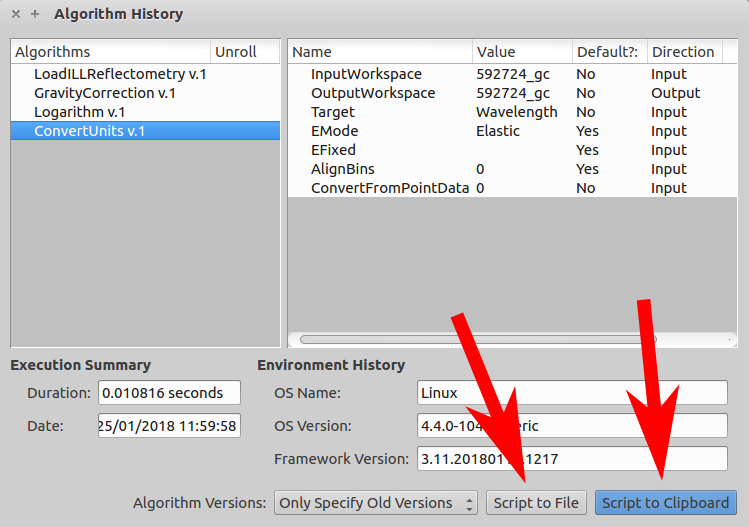Click the Duration field

pyautogui.click(x=169, y=393)
